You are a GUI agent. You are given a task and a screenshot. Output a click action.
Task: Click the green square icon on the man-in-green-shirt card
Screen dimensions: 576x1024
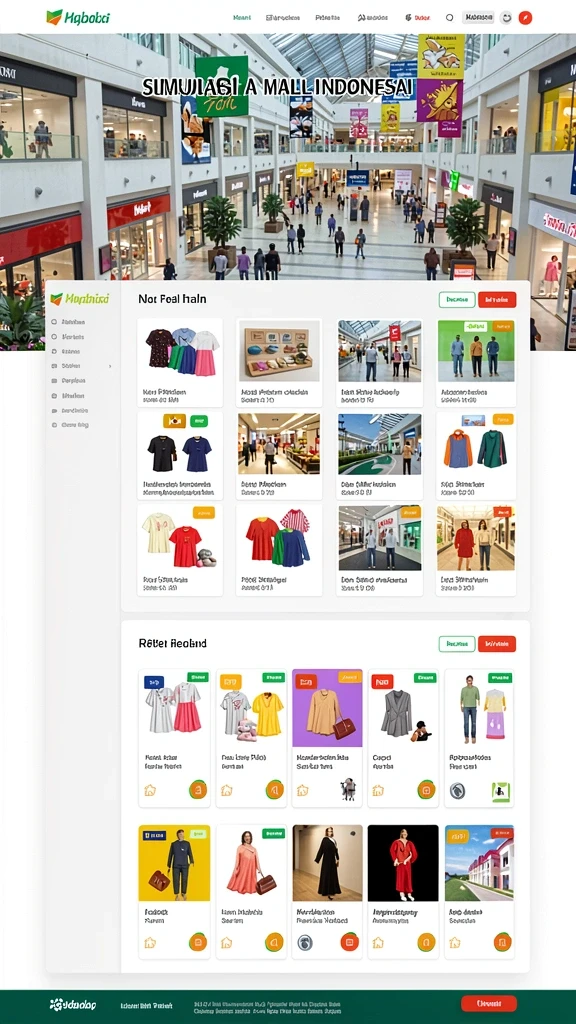pos(500,791)
